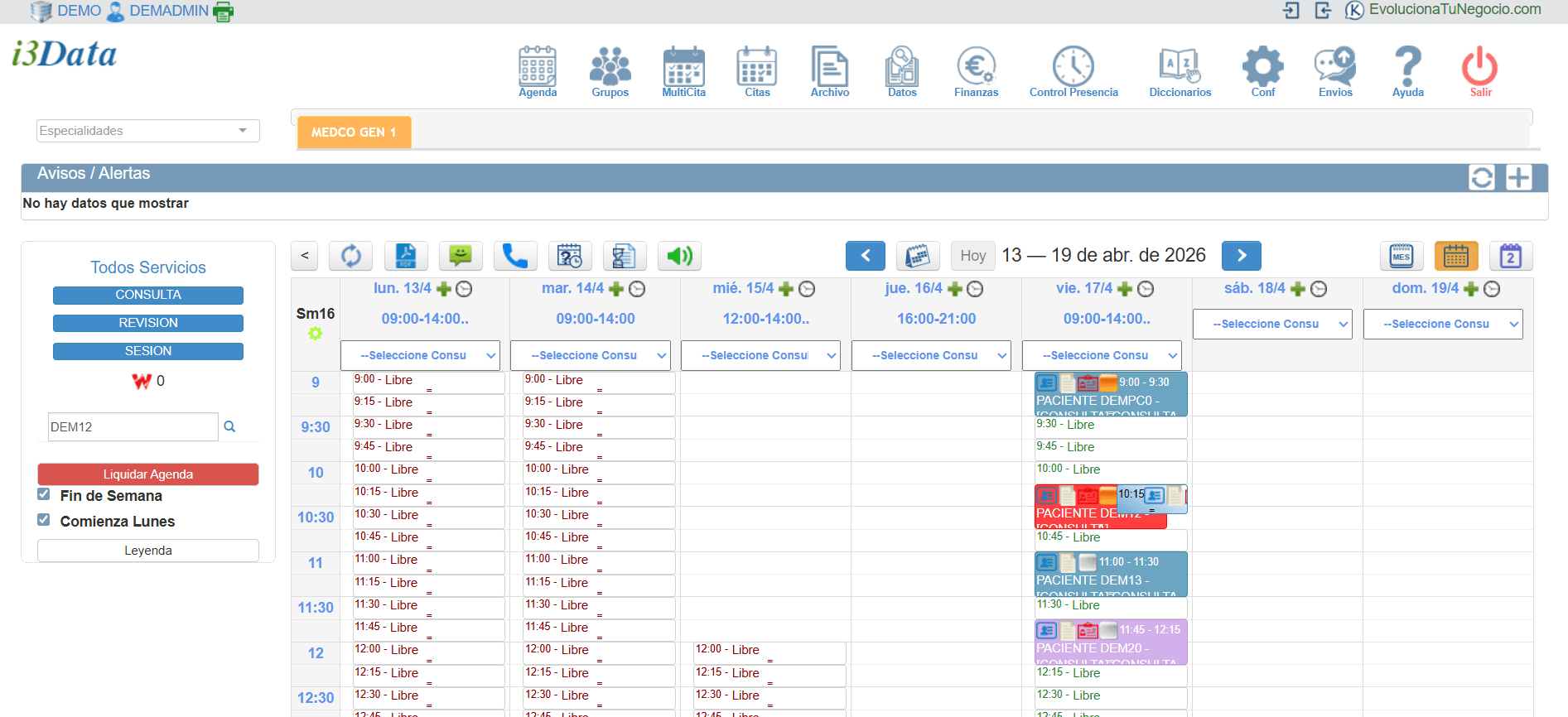Click the green phone call icon
Image resolution: width=1568 pixels, height=717 pixels.
(515, 256)
